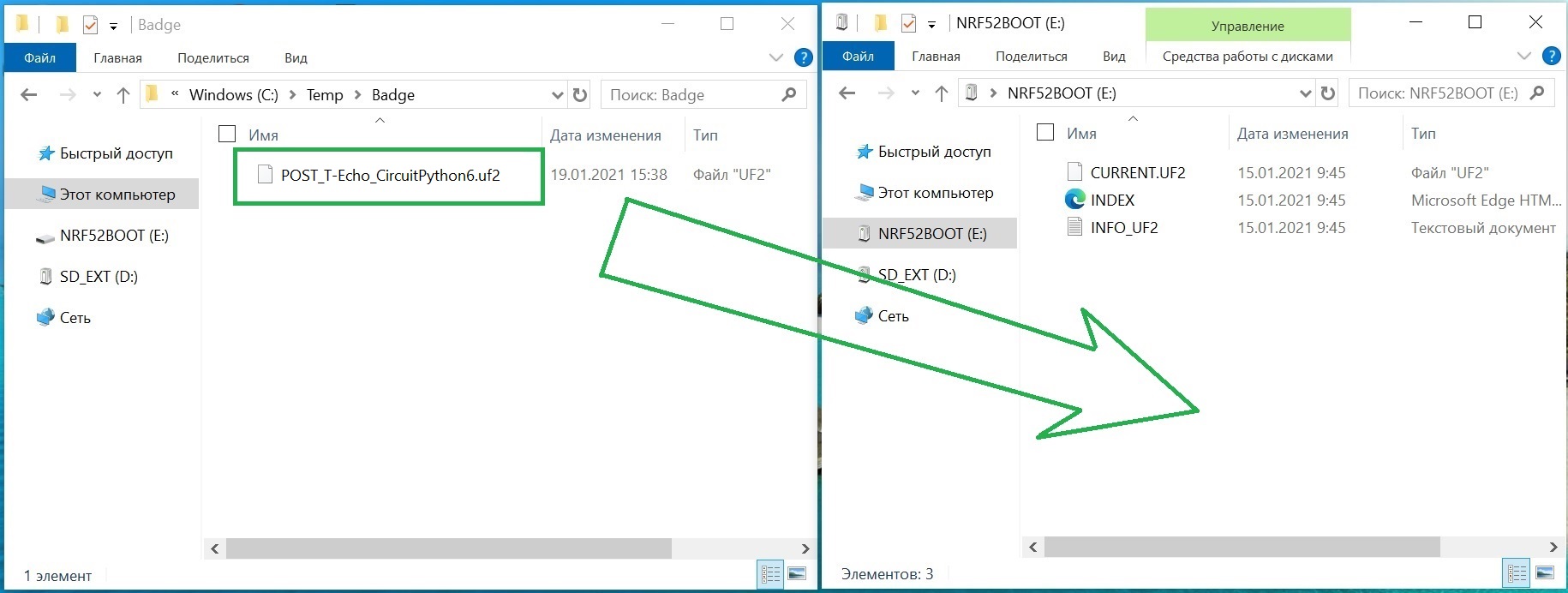Refresh the NRF52BOOT (E:) view
The height and width of the screenshot is (593, 1568).
(x=1328, y=93)
